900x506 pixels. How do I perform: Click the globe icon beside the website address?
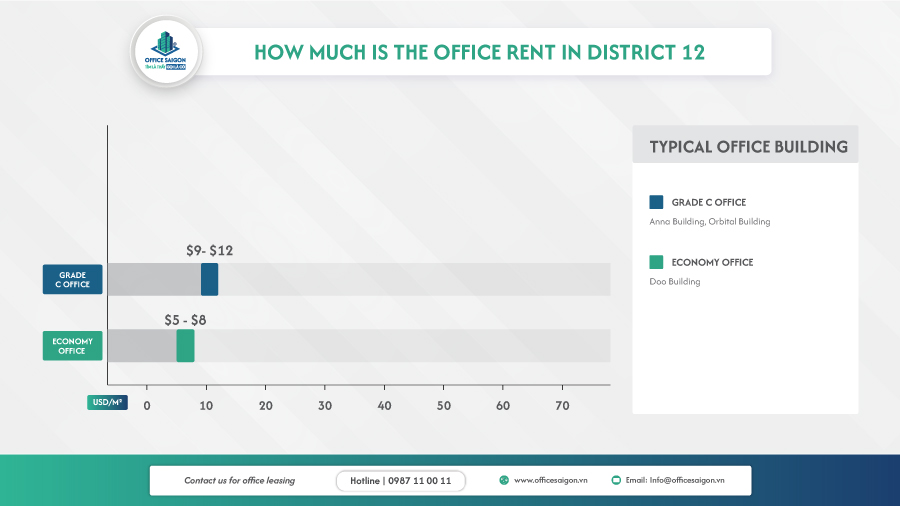pyautogui.click(x=504, y=480)
